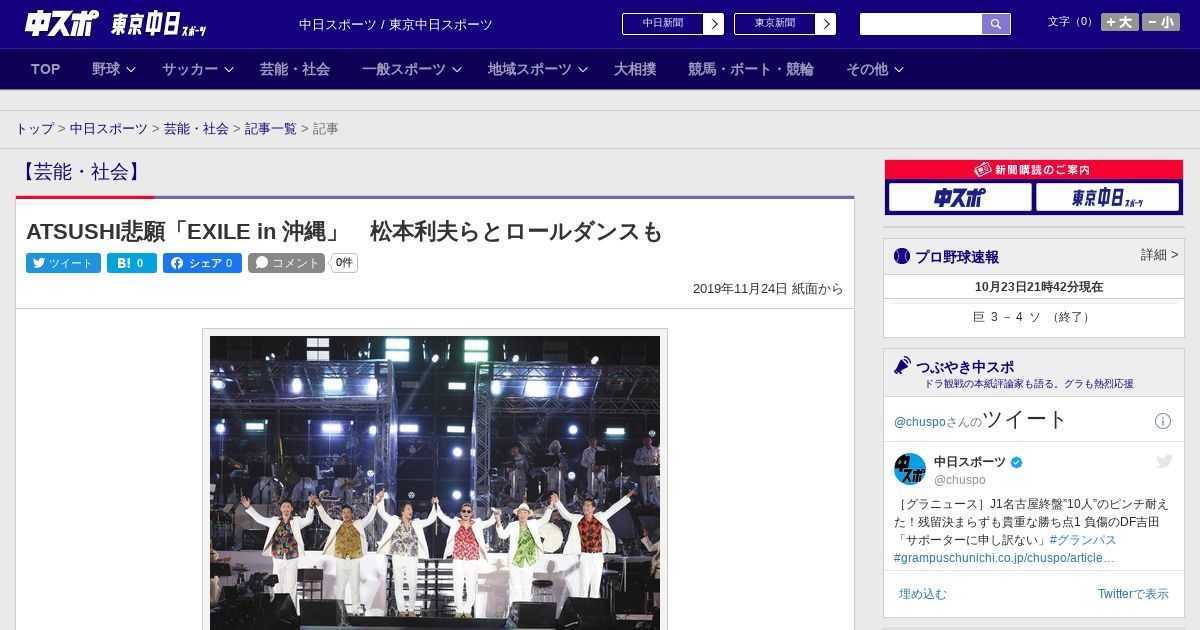The width and height of the screenshot is (1200, 630).
Task: Increase text size with +大 button
Action: coord(1119,22)
